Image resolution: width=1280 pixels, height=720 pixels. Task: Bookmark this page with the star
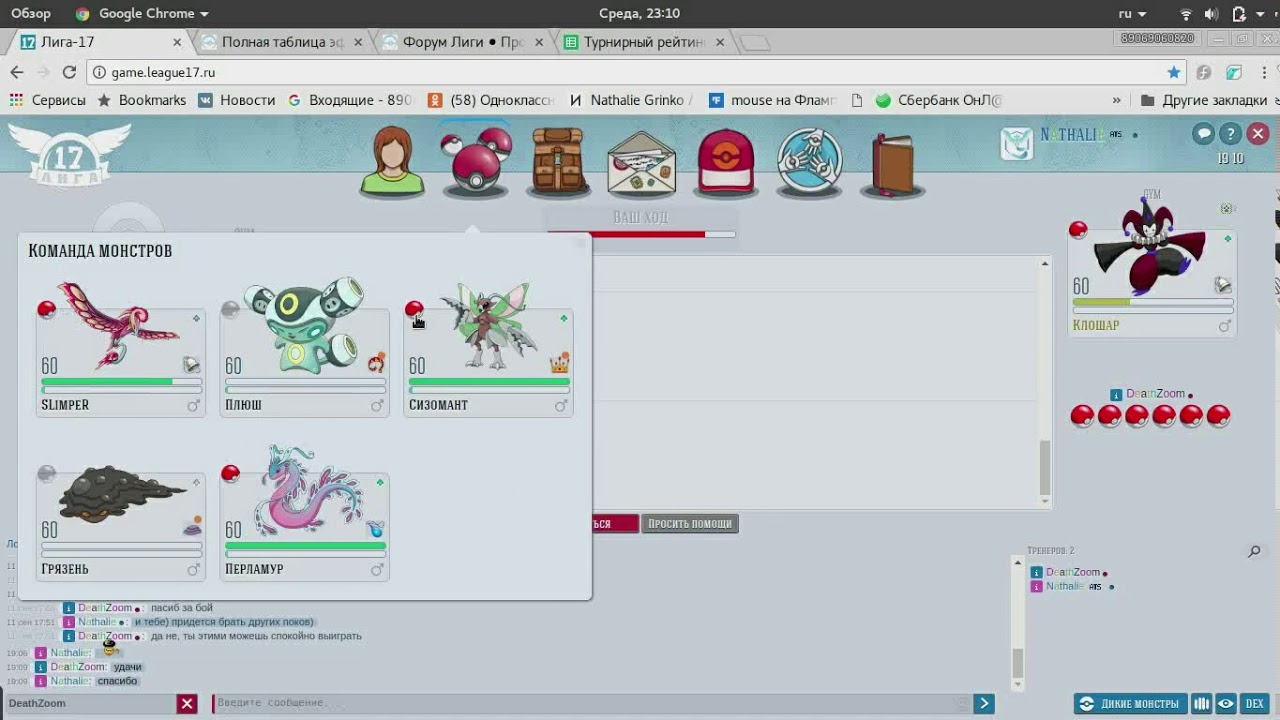click(1174, 72)
